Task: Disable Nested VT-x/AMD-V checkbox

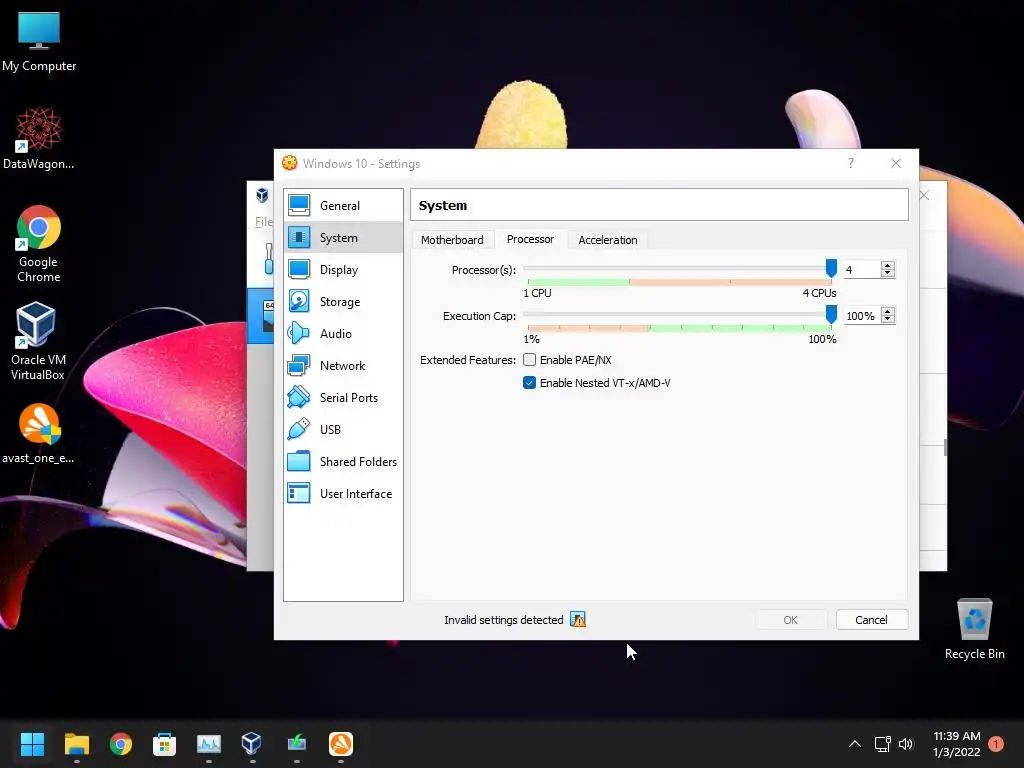Action: point(530,383)
